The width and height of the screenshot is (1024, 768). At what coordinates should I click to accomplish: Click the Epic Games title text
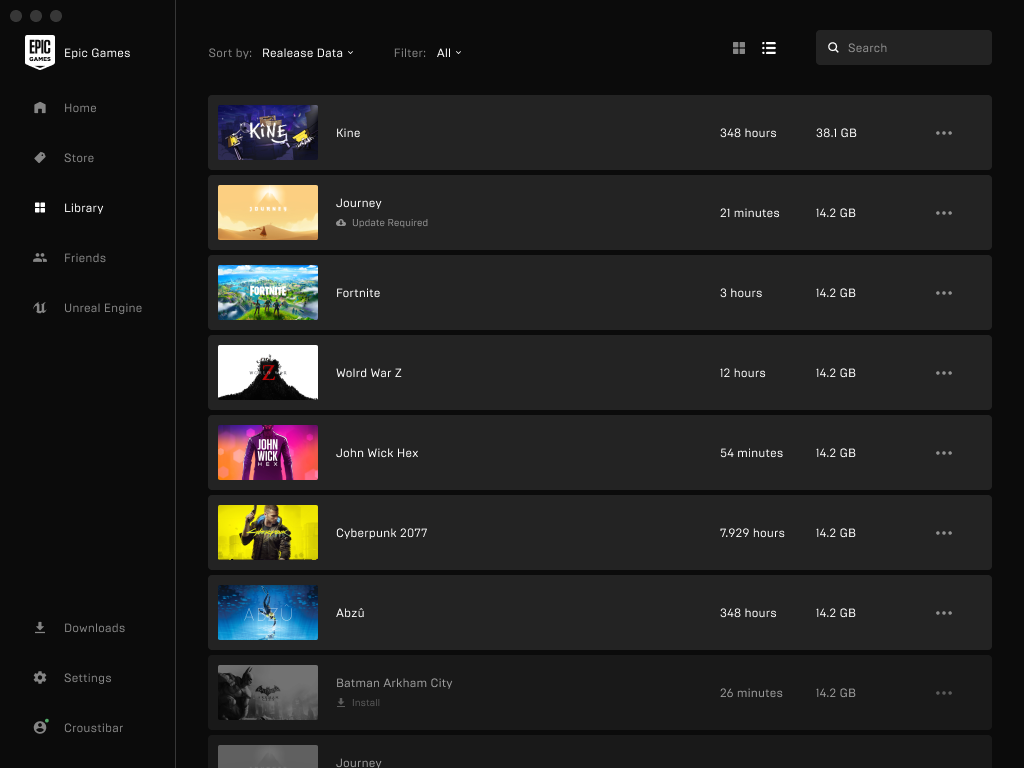pos(97,53)
